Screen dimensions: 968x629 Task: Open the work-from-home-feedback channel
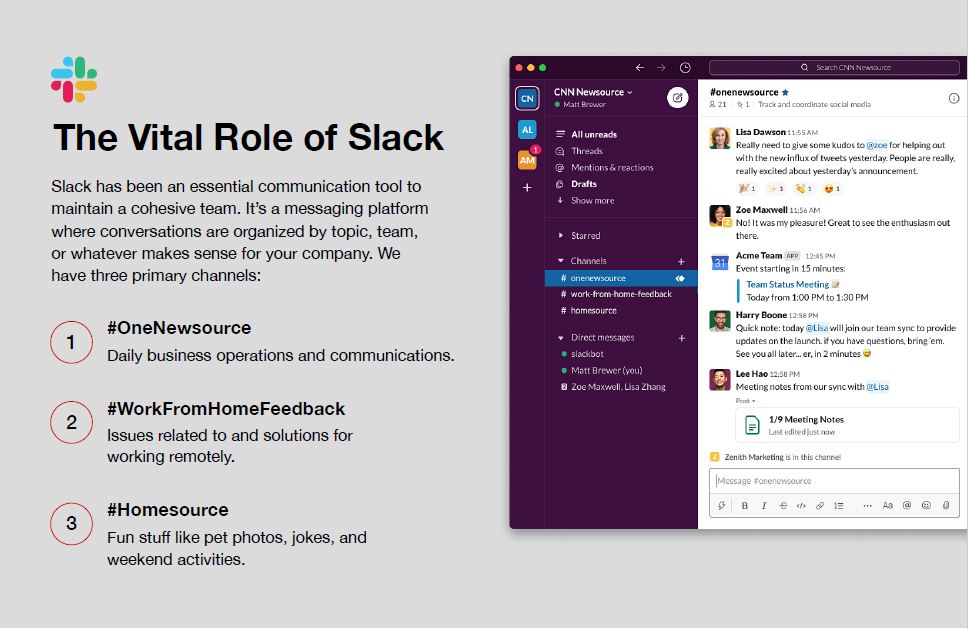coord(621,294)
